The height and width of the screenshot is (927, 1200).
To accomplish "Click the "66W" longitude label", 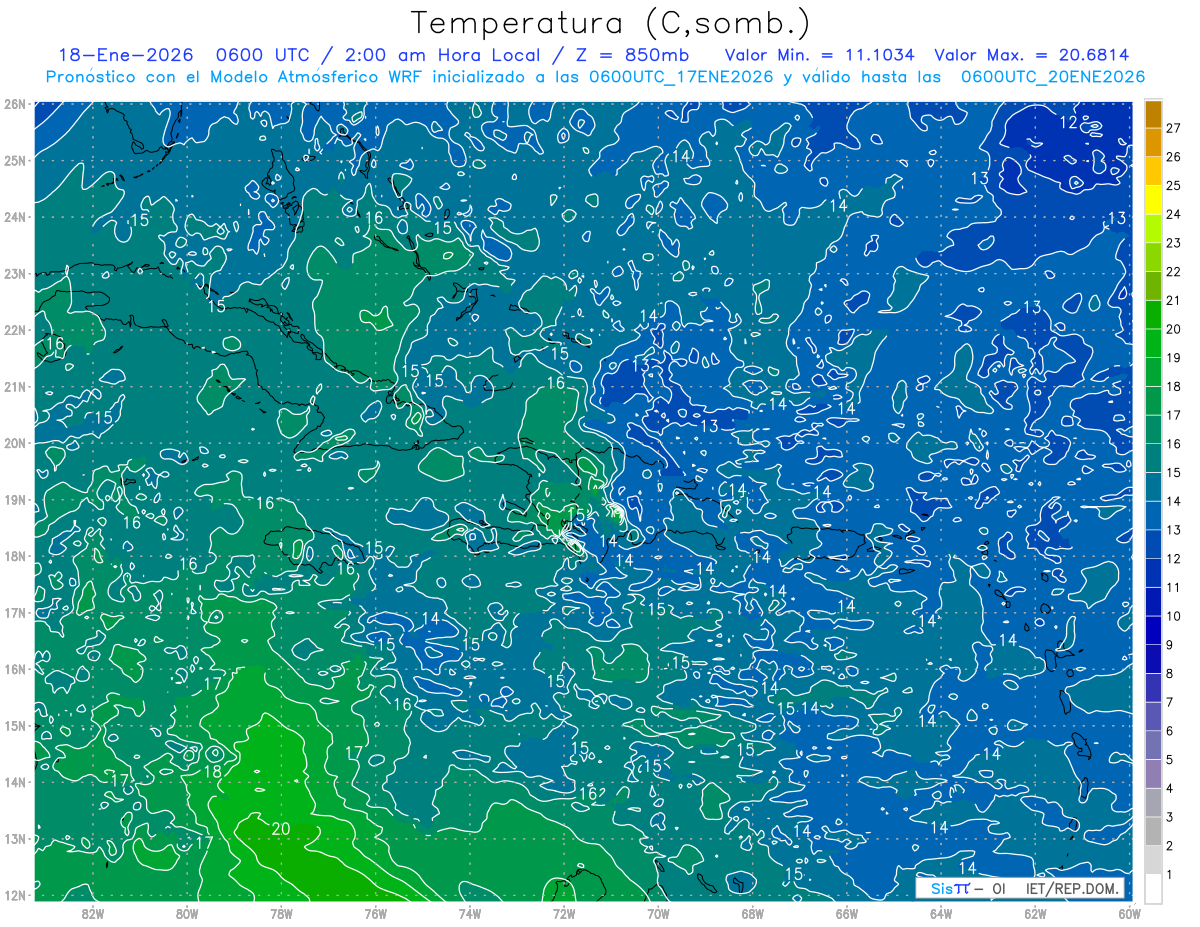I will (x=847, y=912).
